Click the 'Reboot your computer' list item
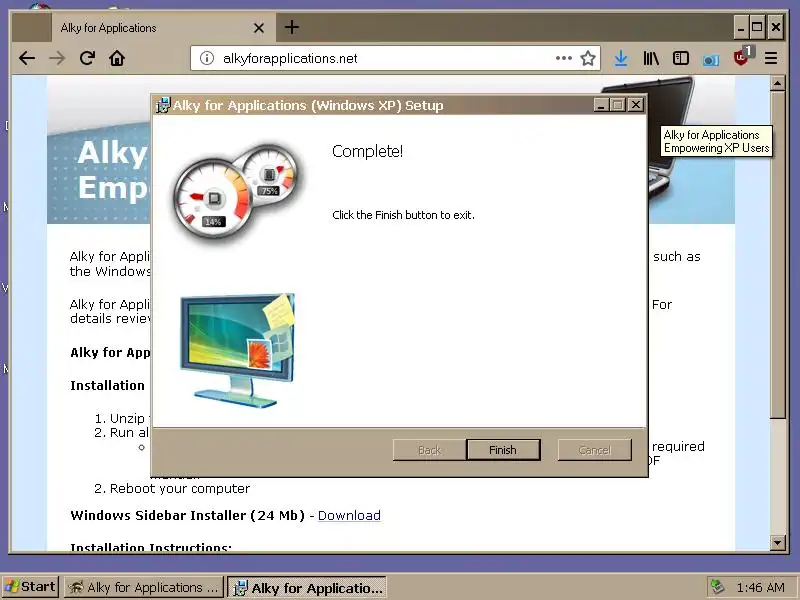800x600 pixels. [180, 488]
